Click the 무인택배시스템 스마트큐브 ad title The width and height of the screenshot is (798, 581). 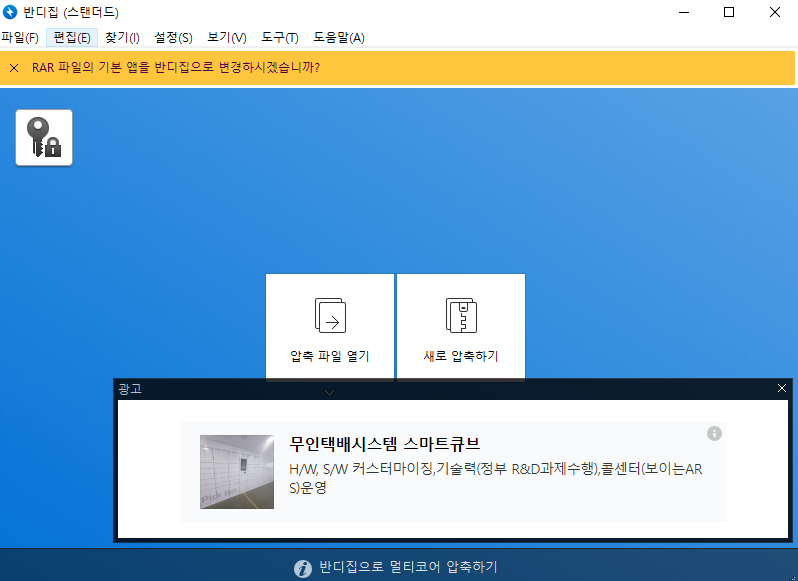tap(384, 444)
